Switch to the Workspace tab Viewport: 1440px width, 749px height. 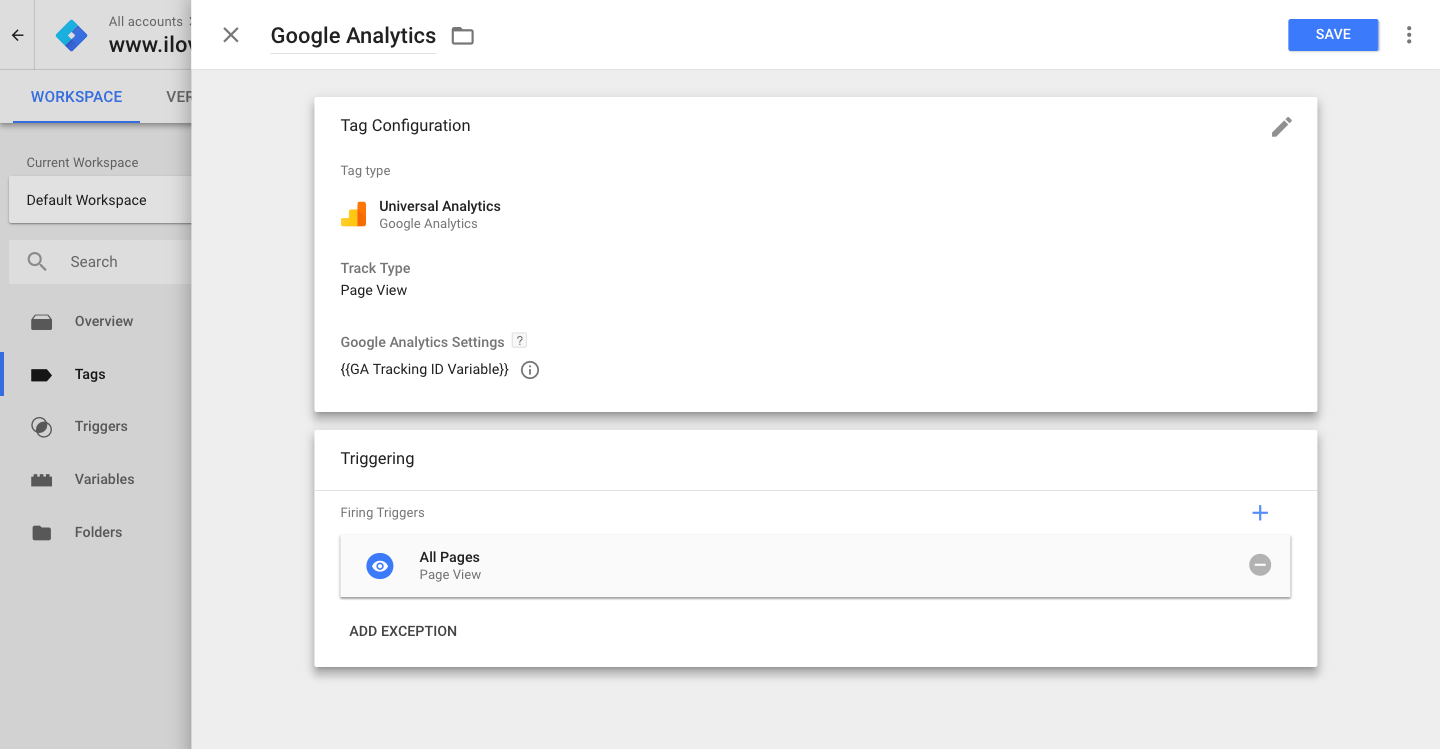tap(76, 97)
